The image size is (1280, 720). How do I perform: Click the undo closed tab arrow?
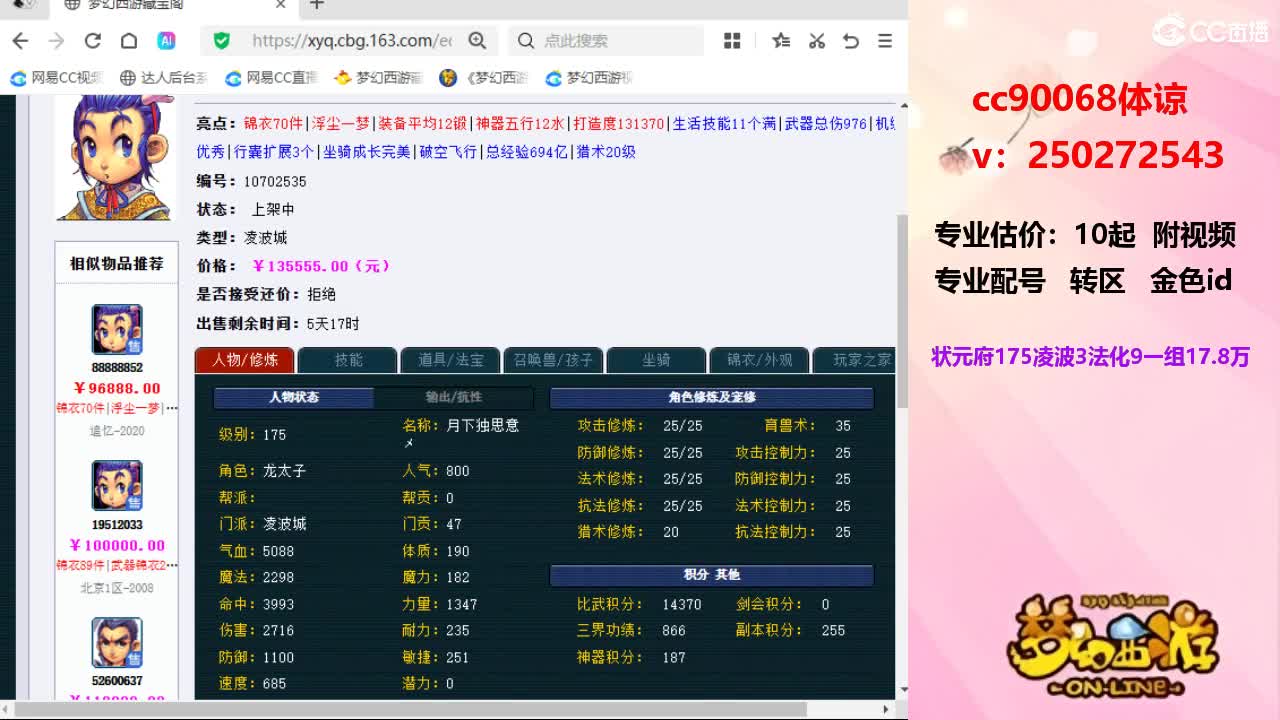coord(851,41)
